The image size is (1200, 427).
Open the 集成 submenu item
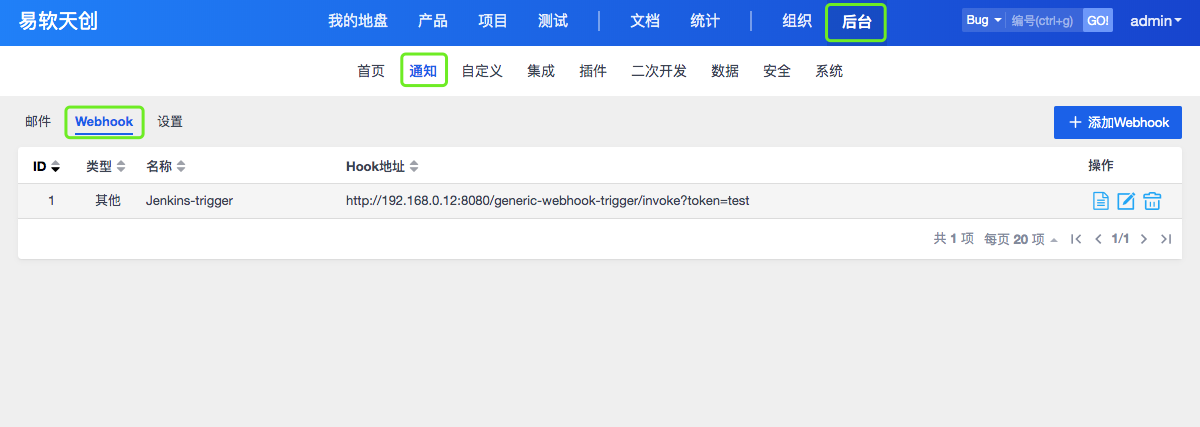(x=541, y=71)
